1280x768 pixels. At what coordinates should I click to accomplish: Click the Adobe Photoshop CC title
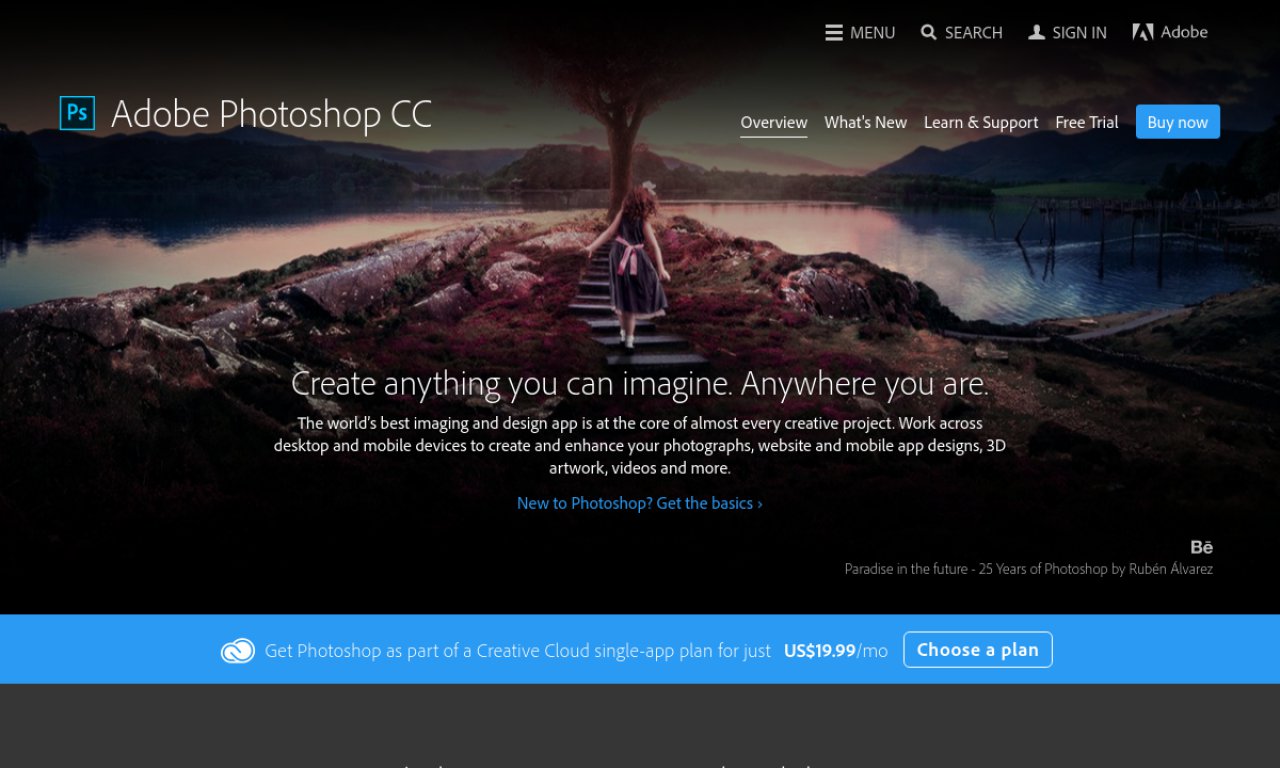[271, 115]
